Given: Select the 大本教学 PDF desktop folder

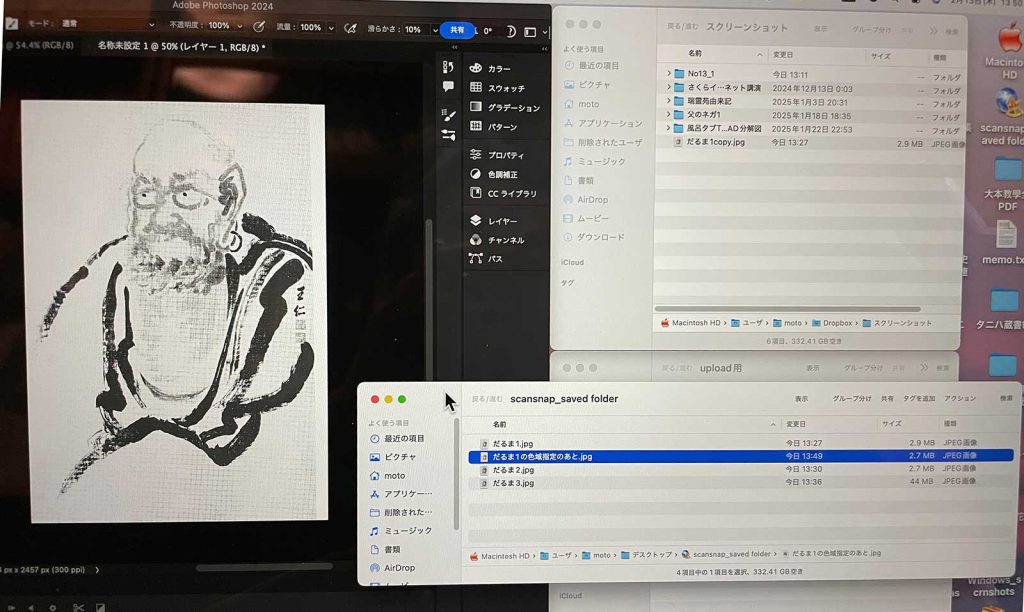Looking at the screenshot, I should pos(1008,170).
